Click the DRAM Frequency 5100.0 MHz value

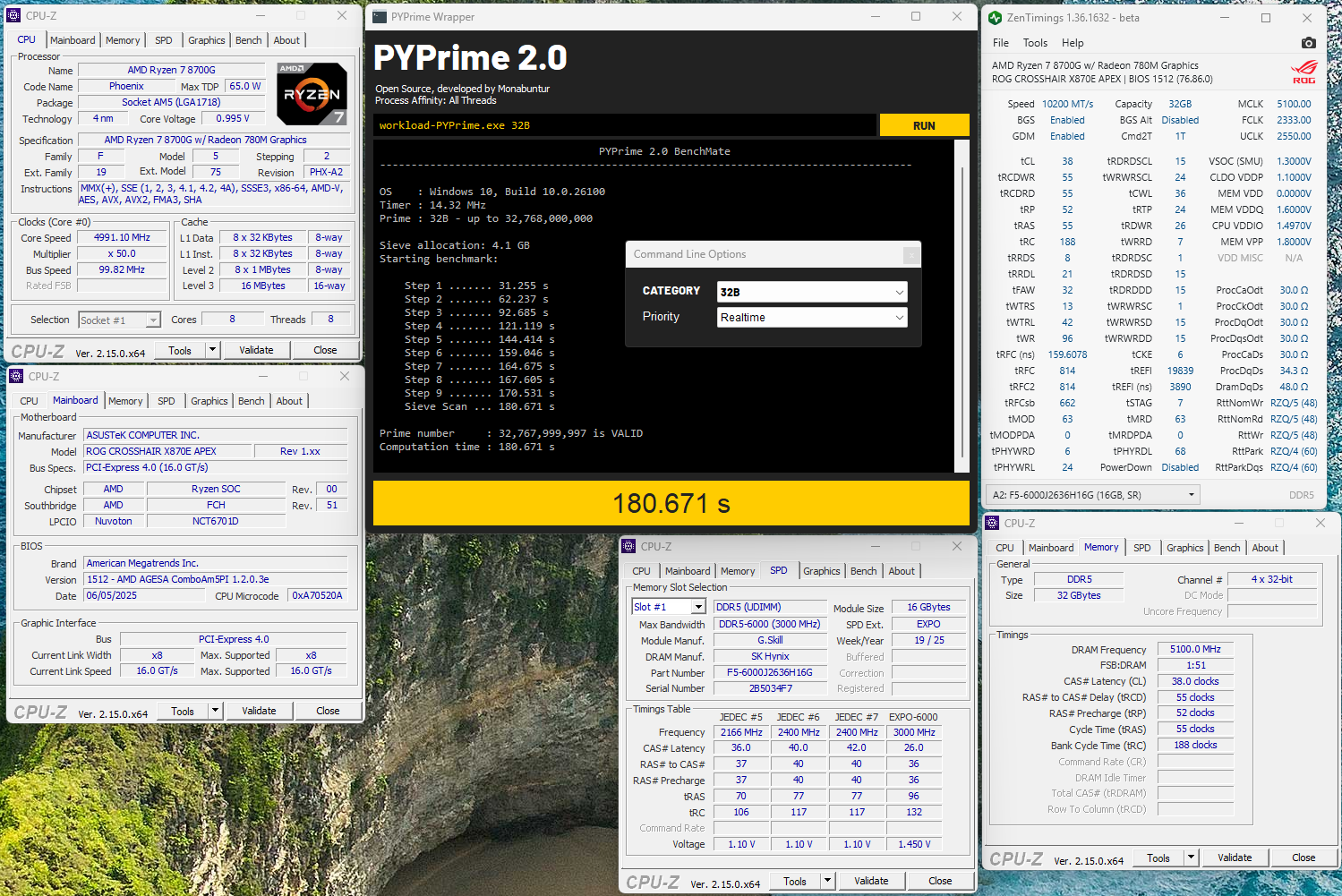(1195, 649)
